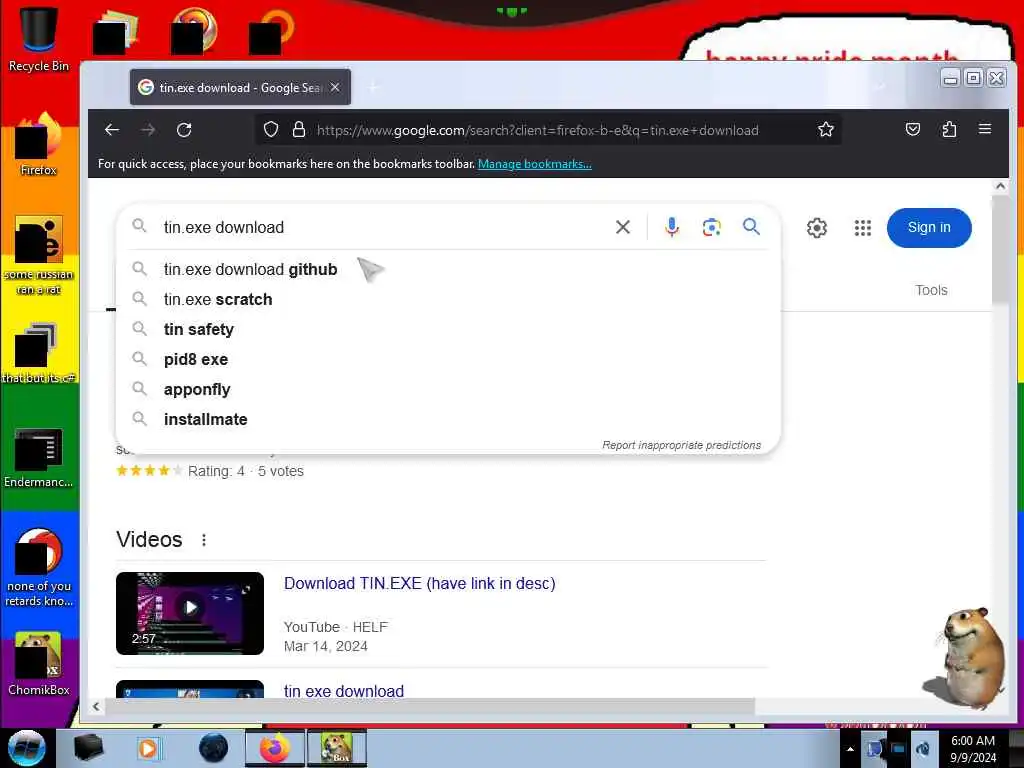Screen dimensions: 1024x768
Task: Open the Manage bookmarks link
Action: [x=535, y=164]
